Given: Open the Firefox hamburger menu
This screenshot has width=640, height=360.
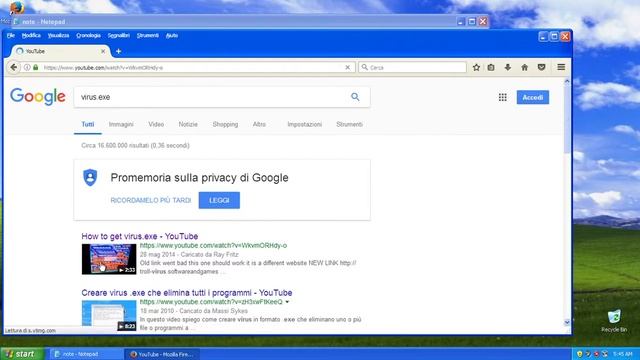Looking at the screenshot, I should pos(561,67).
